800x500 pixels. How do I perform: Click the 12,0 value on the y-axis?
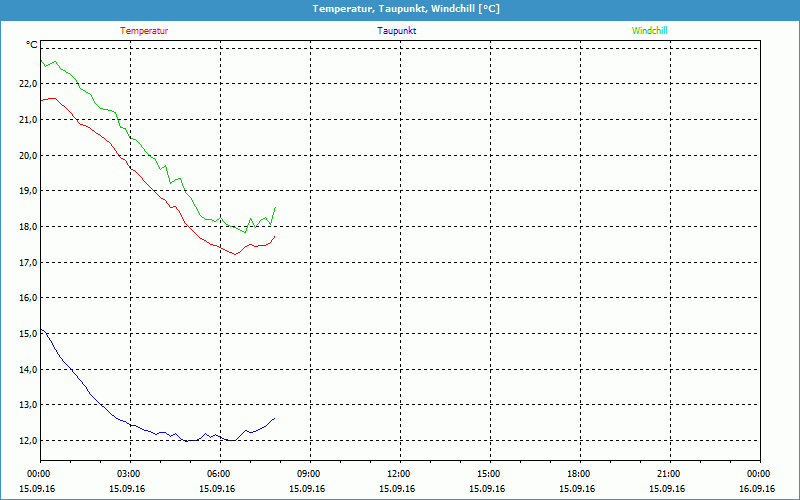point(27,440)
